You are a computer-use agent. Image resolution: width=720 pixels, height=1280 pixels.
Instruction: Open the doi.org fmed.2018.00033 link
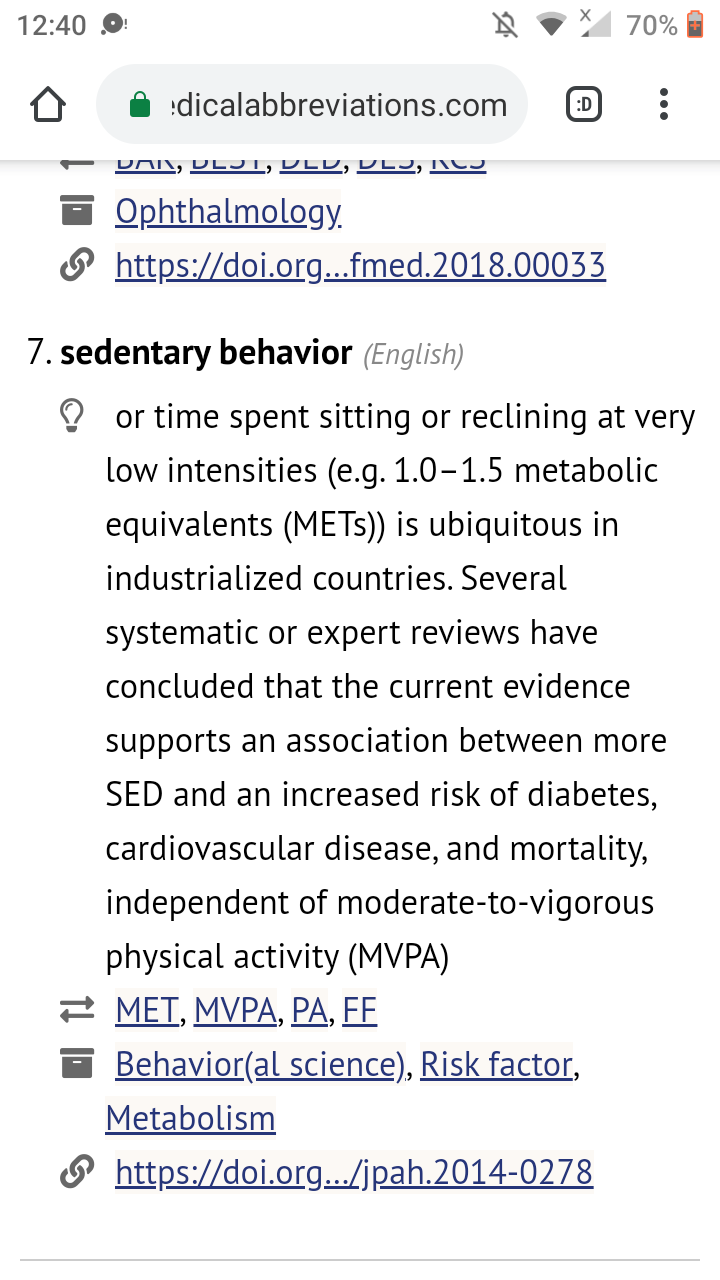pyautogui.click(x=361, y=265)
